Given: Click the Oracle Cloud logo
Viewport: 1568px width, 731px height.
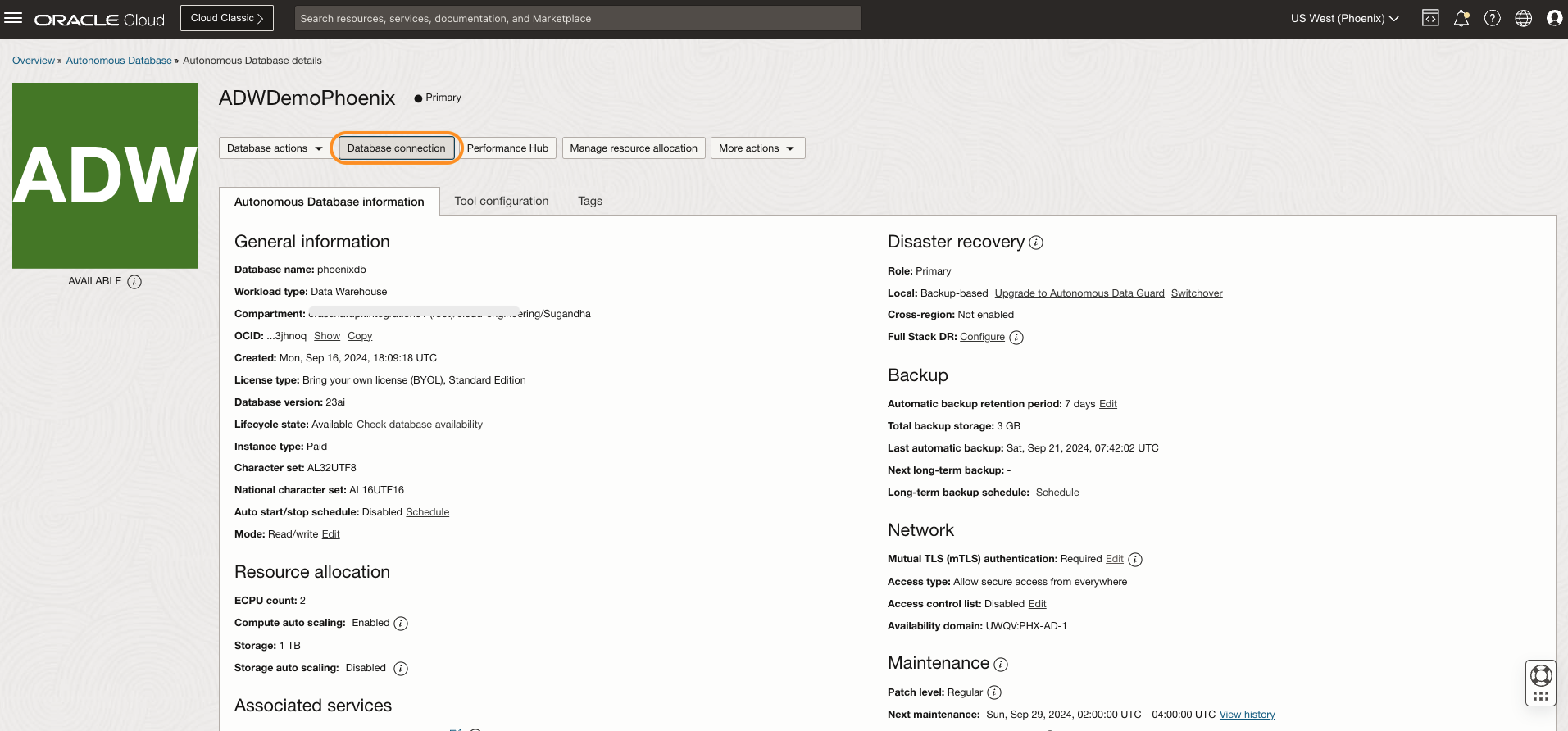Looking at the screenshot, I should point(99,20).
